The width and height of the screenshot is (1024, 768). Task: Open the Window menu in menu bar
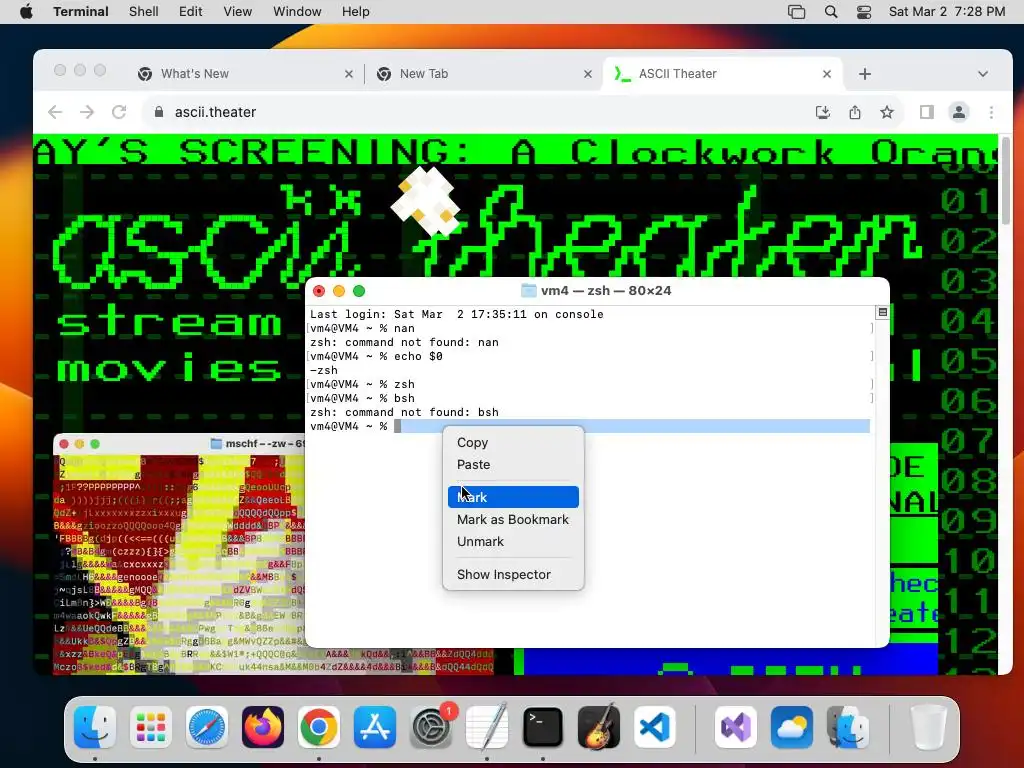click(296, 12)
